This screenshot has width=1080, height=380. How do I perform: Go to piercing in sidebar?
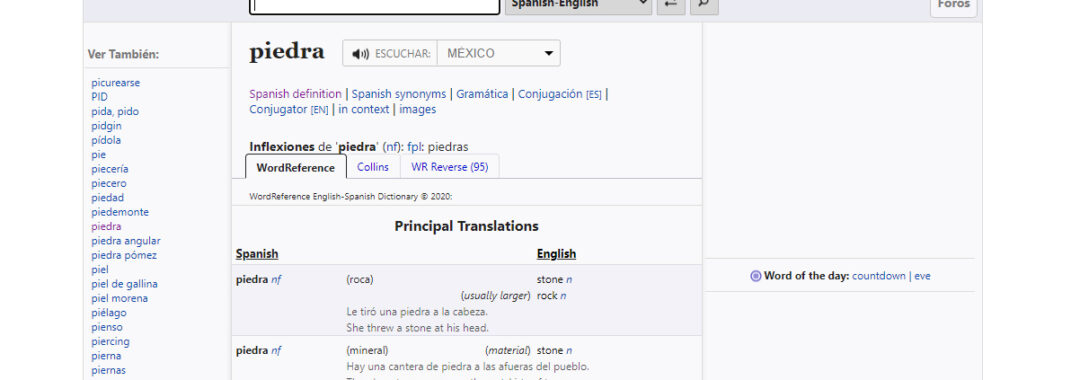click(110, 341)
